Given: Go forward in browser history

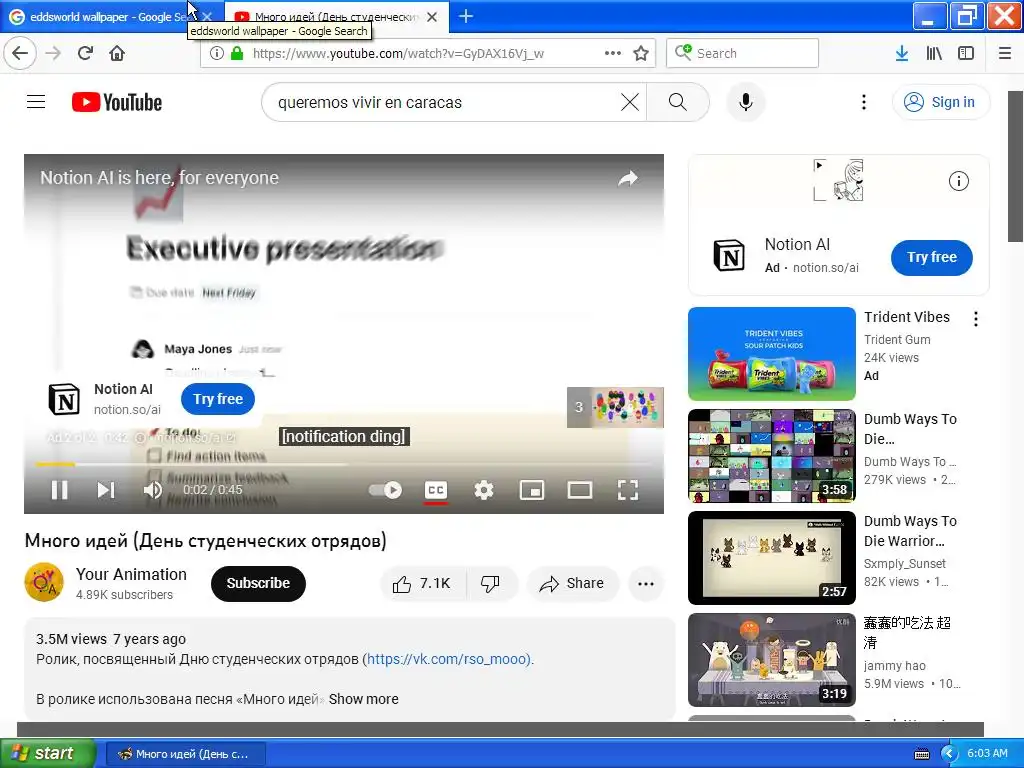Looking at the screenshot, I should point(53,53).
